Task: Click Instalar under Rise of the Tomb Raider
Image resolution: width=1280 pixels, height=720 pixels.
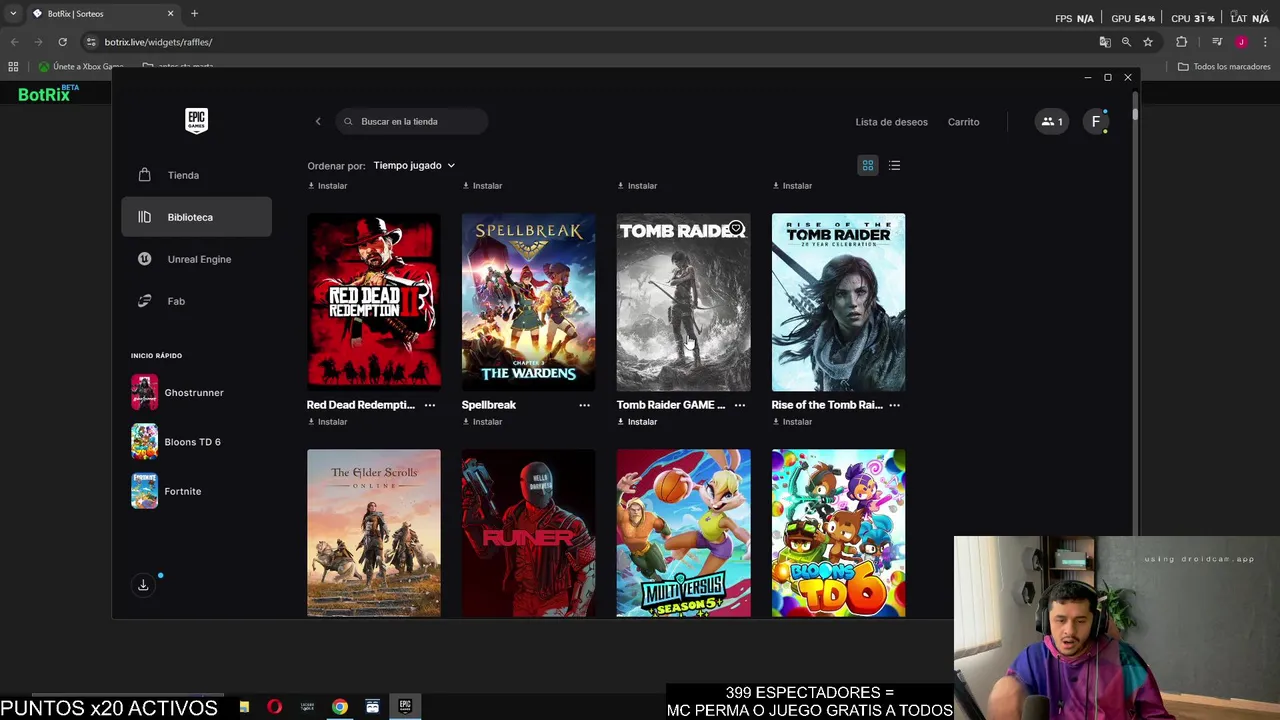Action: (792, 422)
